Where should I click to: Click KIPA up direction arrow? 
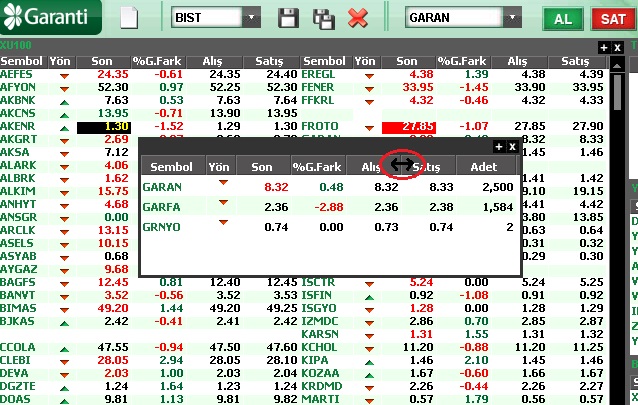(x=369, y=363)
